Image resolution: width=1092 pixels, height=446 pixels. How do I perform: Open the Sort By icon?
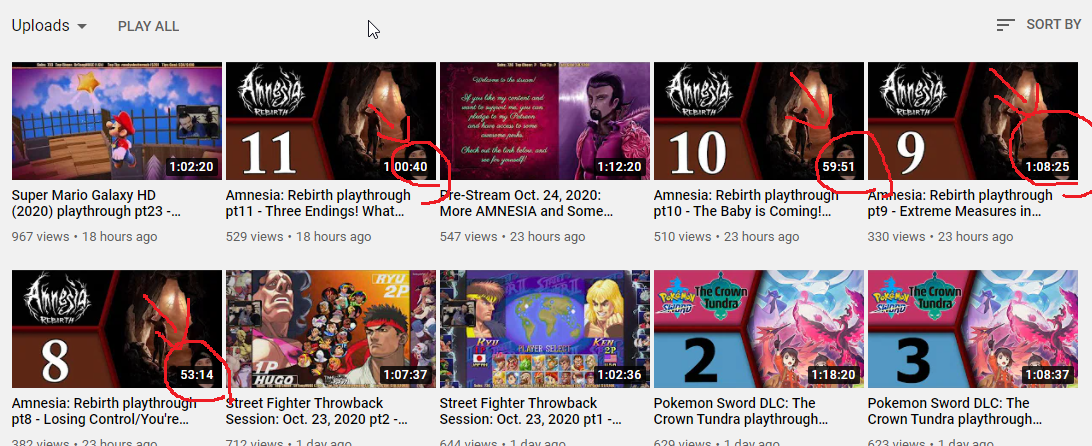point(1005,25)
